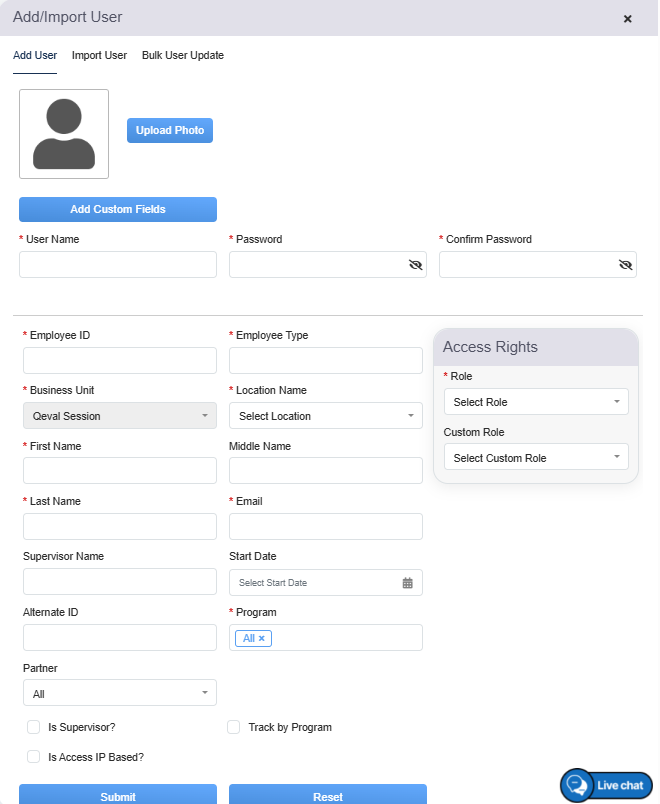Remove the 'All' tag from Program
Viewport: 660px width, 804px height.
click(262, 638)
